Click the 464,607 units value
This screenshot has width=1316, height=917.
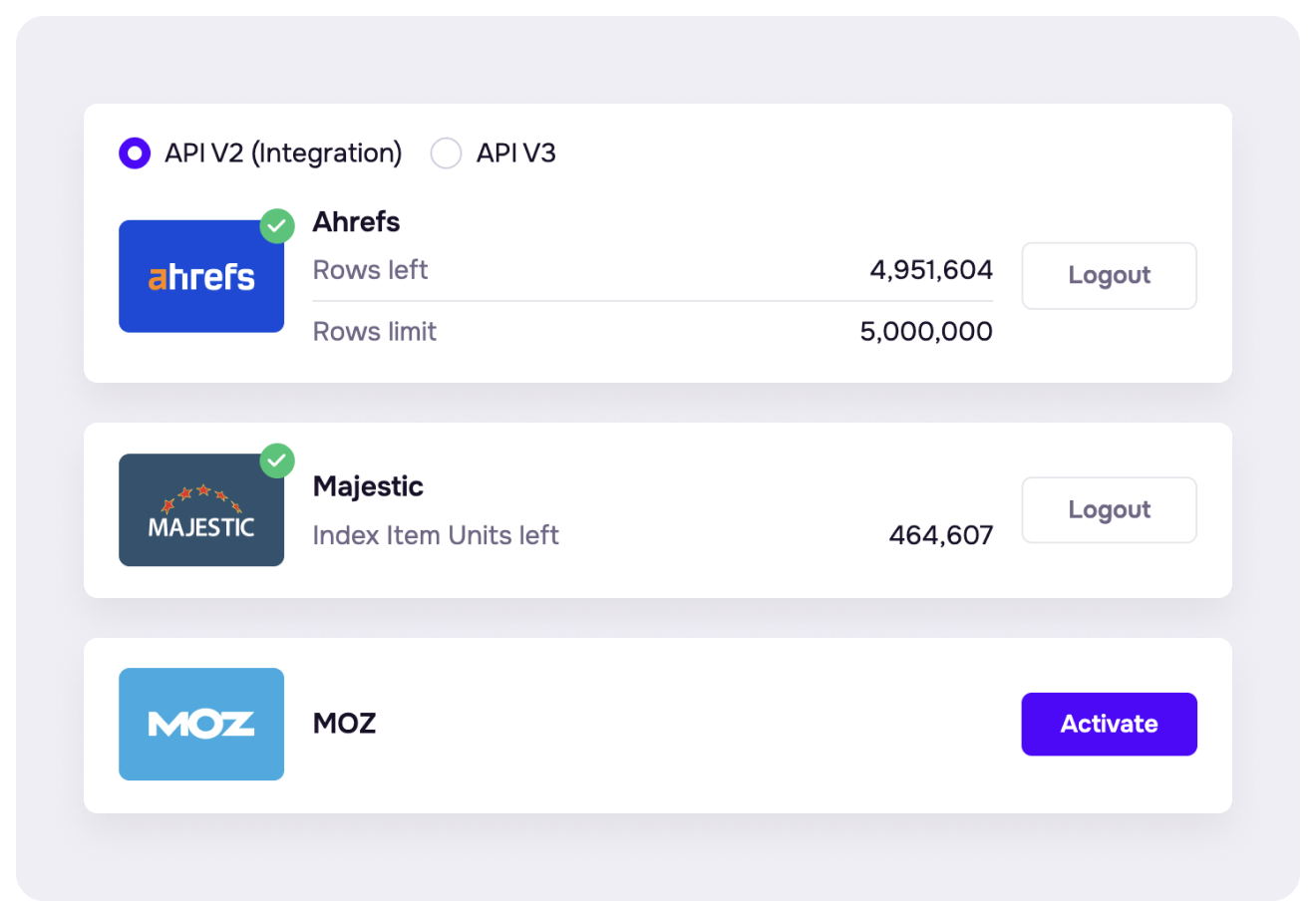[941, 535]
